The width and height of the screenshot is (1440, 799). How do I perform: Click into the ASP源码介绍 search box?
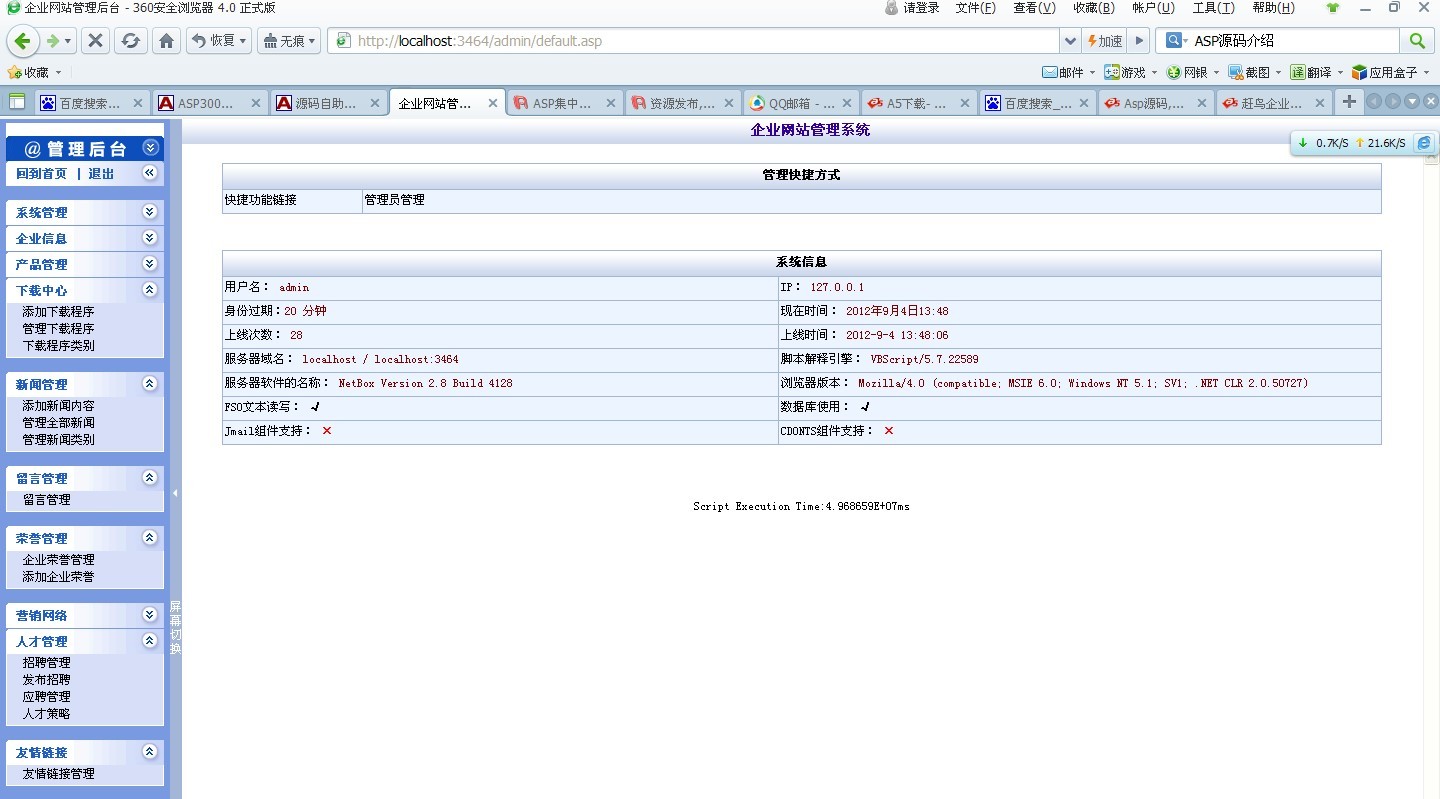point(1295,41)
